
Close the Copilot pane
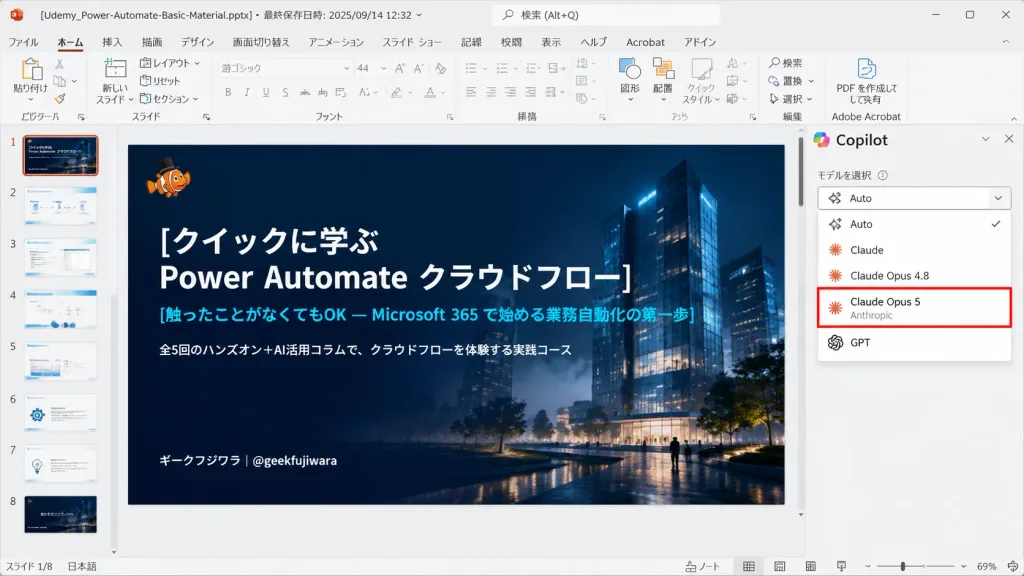pos(1009,139)
